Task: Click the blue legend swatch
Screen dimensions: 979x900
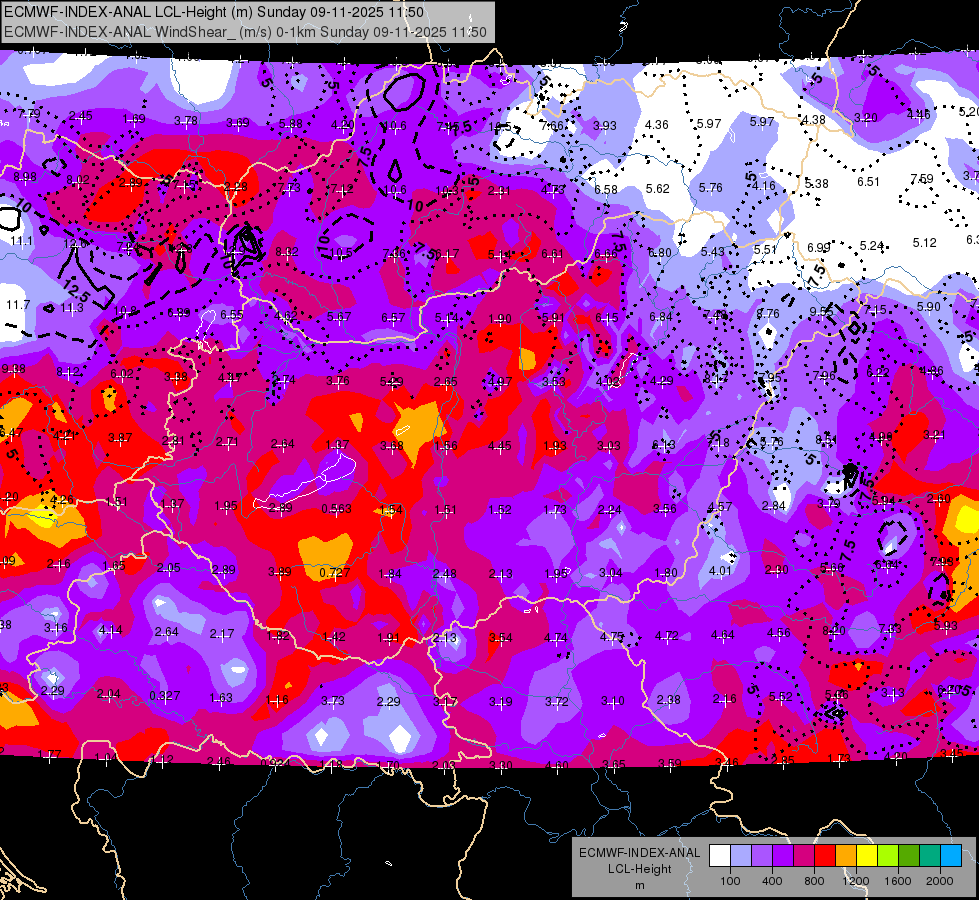Action: pyautogui.click(x=951, y=856)
